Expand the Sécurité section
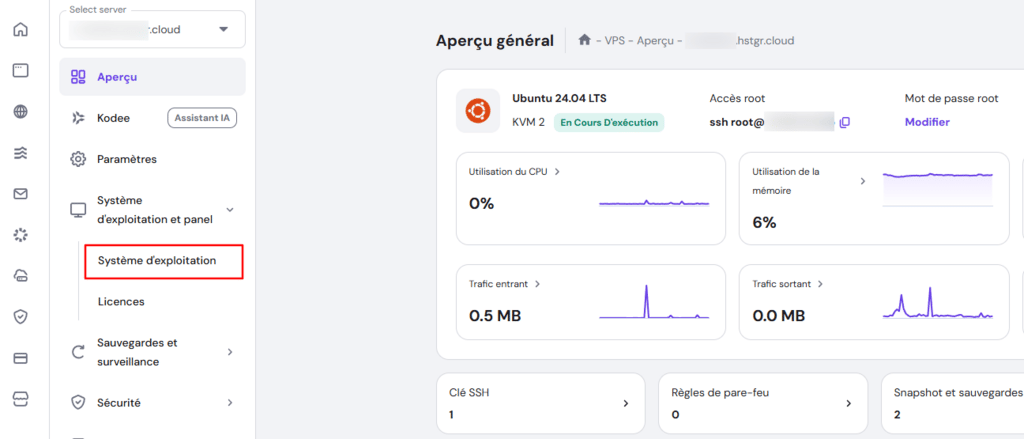The width and height of the screenshot is (1024, 439). pos(229,402)
